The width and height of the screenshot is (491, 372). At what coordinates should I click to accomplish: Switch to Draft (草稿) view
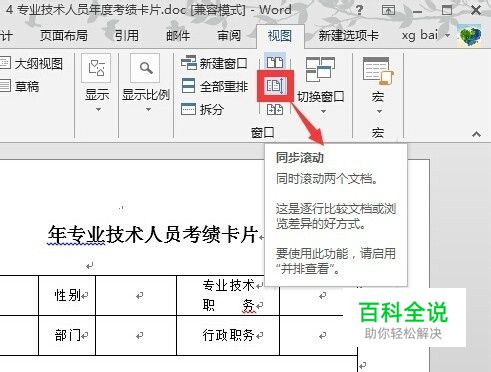(x=20, y=86)
